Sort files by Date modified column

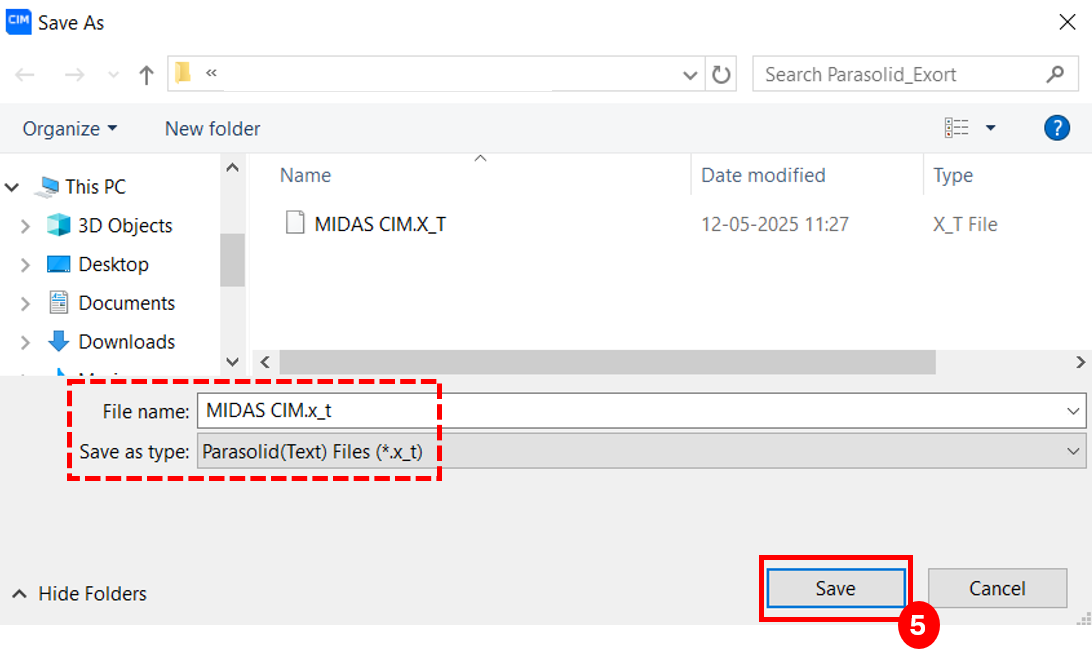coord(763,176)
